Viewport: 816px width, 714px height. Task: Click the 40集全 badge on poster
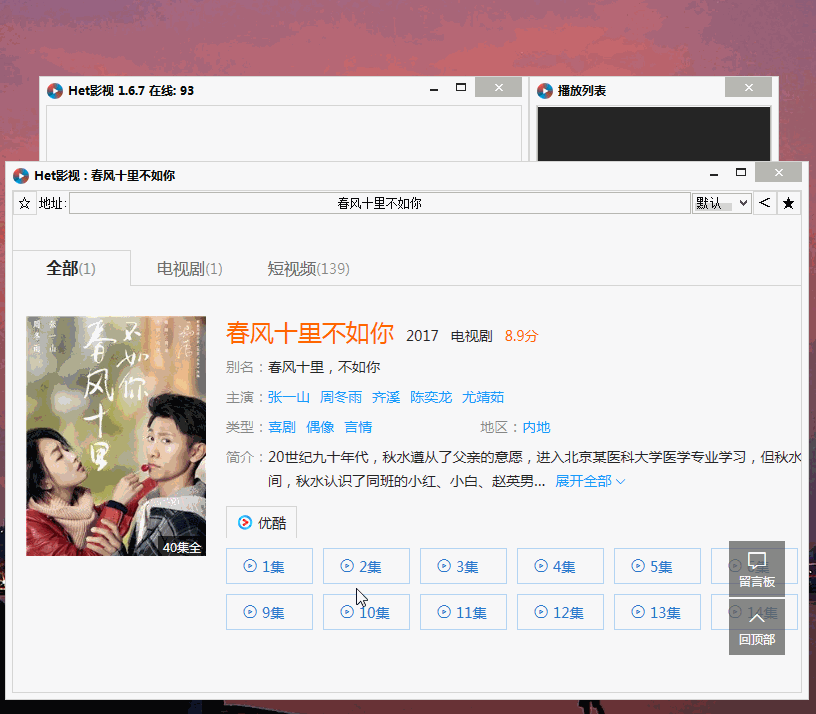click(x=182, y=547)
